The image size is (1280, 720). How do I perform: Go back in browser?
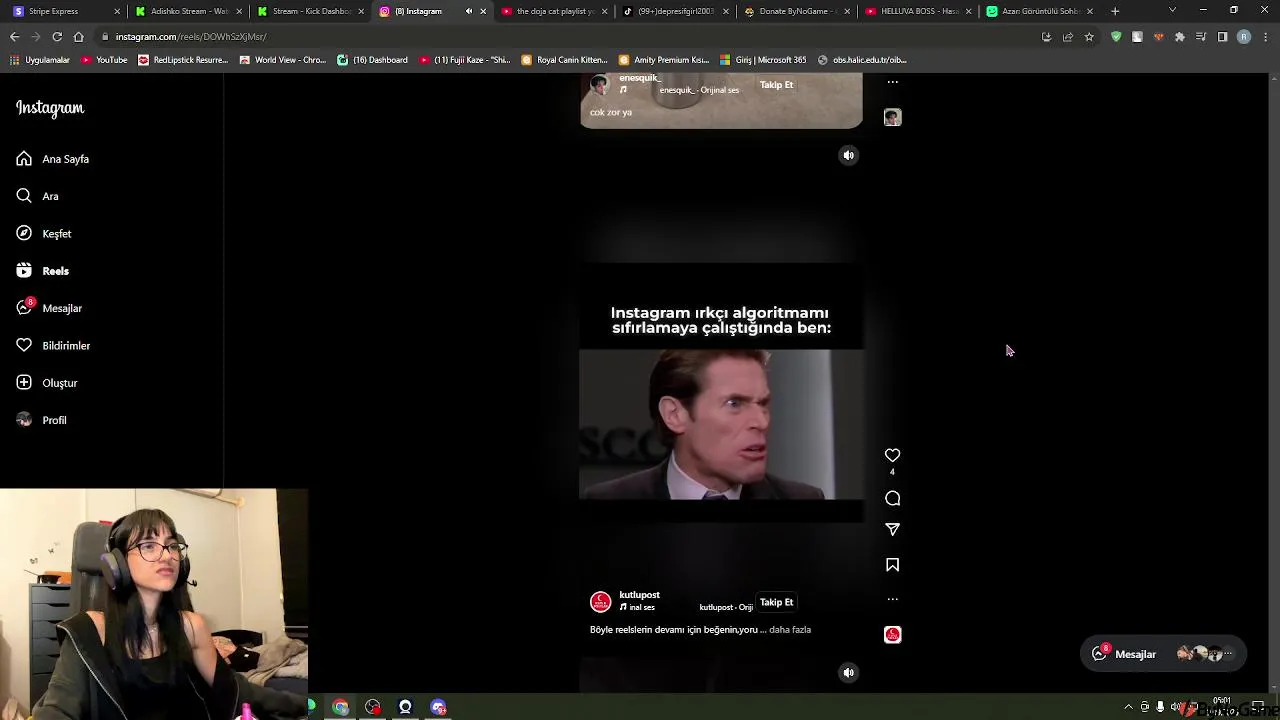point(14,37)
